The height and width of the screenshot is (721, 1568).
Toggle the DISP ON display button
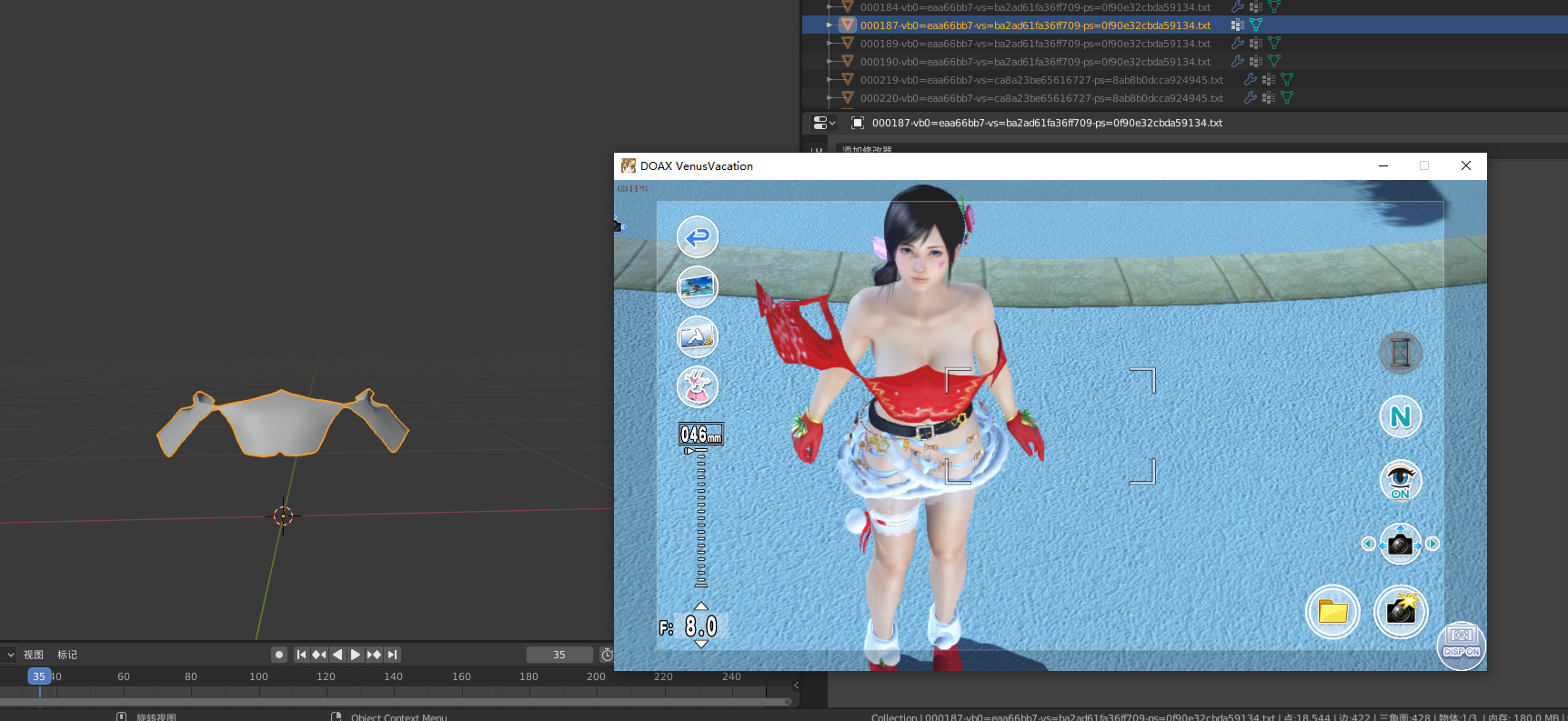pos(1461,646)
